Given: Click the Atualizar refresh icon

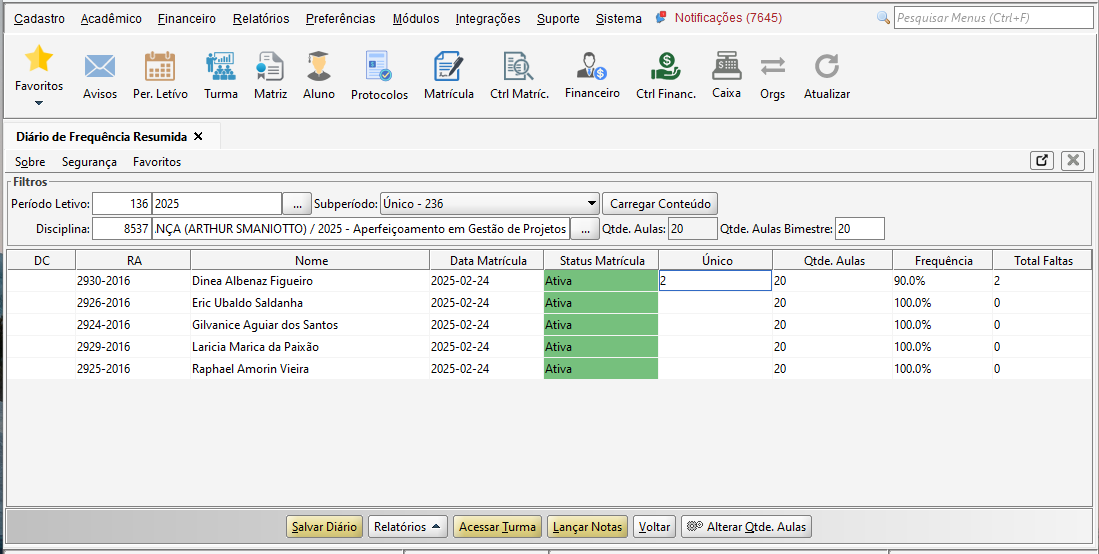Looking at the screenshot, I should [x=826, y=67].
